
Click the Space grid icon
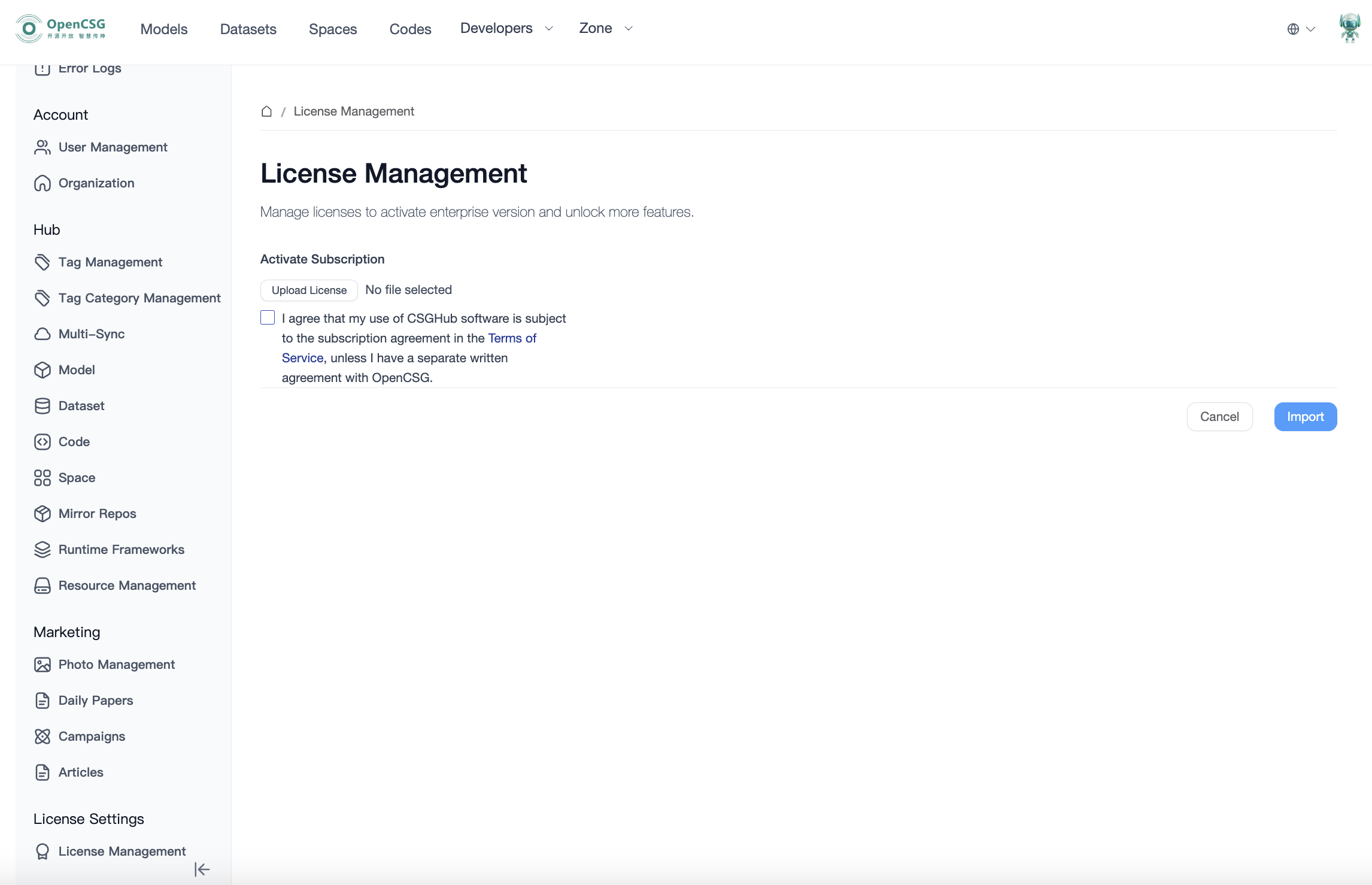(43, 478)
